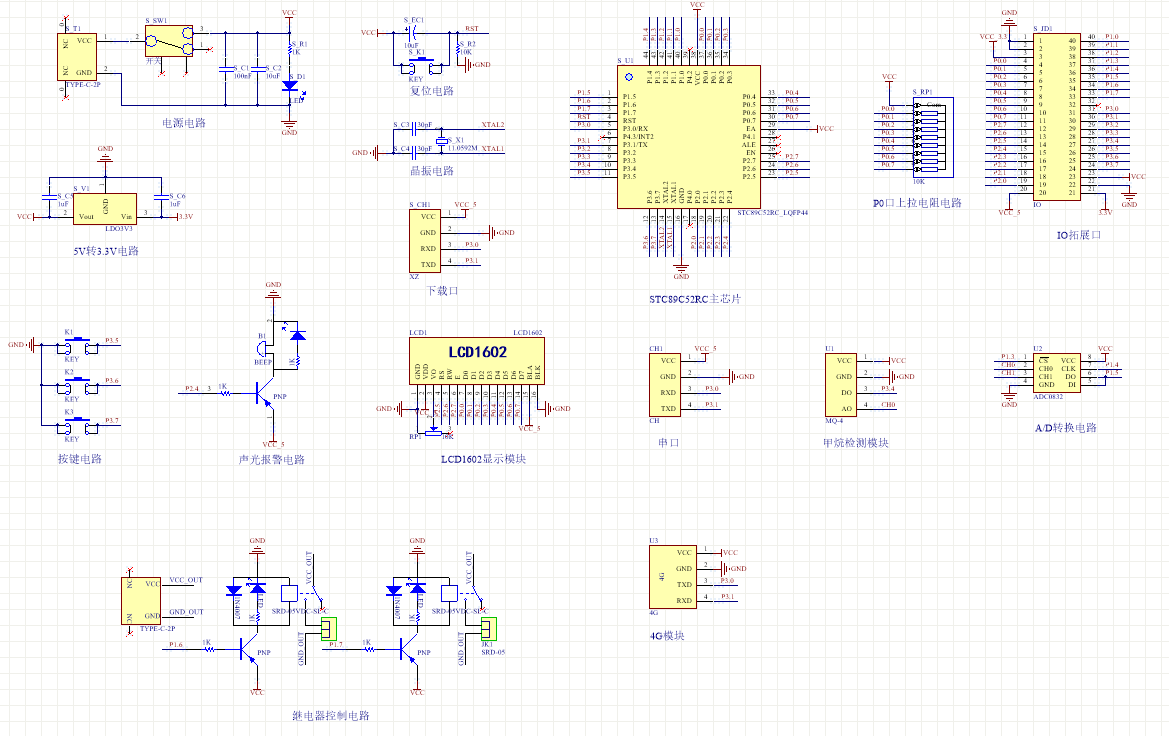Select the B1 buzzer symbol
Viewport: 1169px width, 736px height.
coord(262,349)
